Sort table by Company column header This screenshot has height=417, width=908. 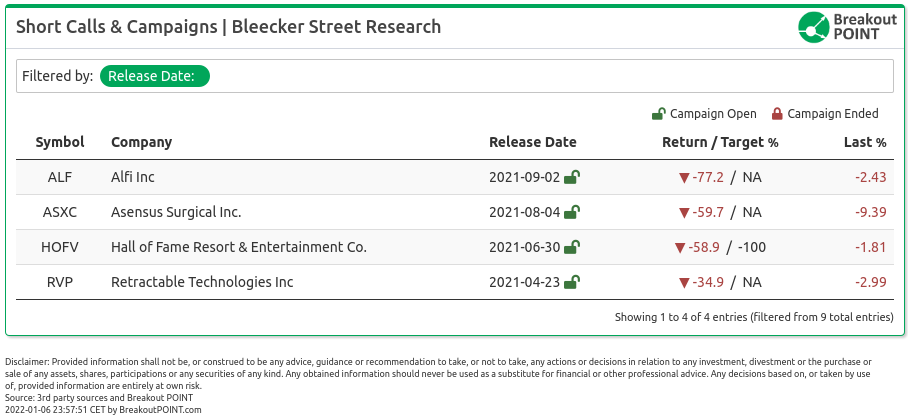141,142
